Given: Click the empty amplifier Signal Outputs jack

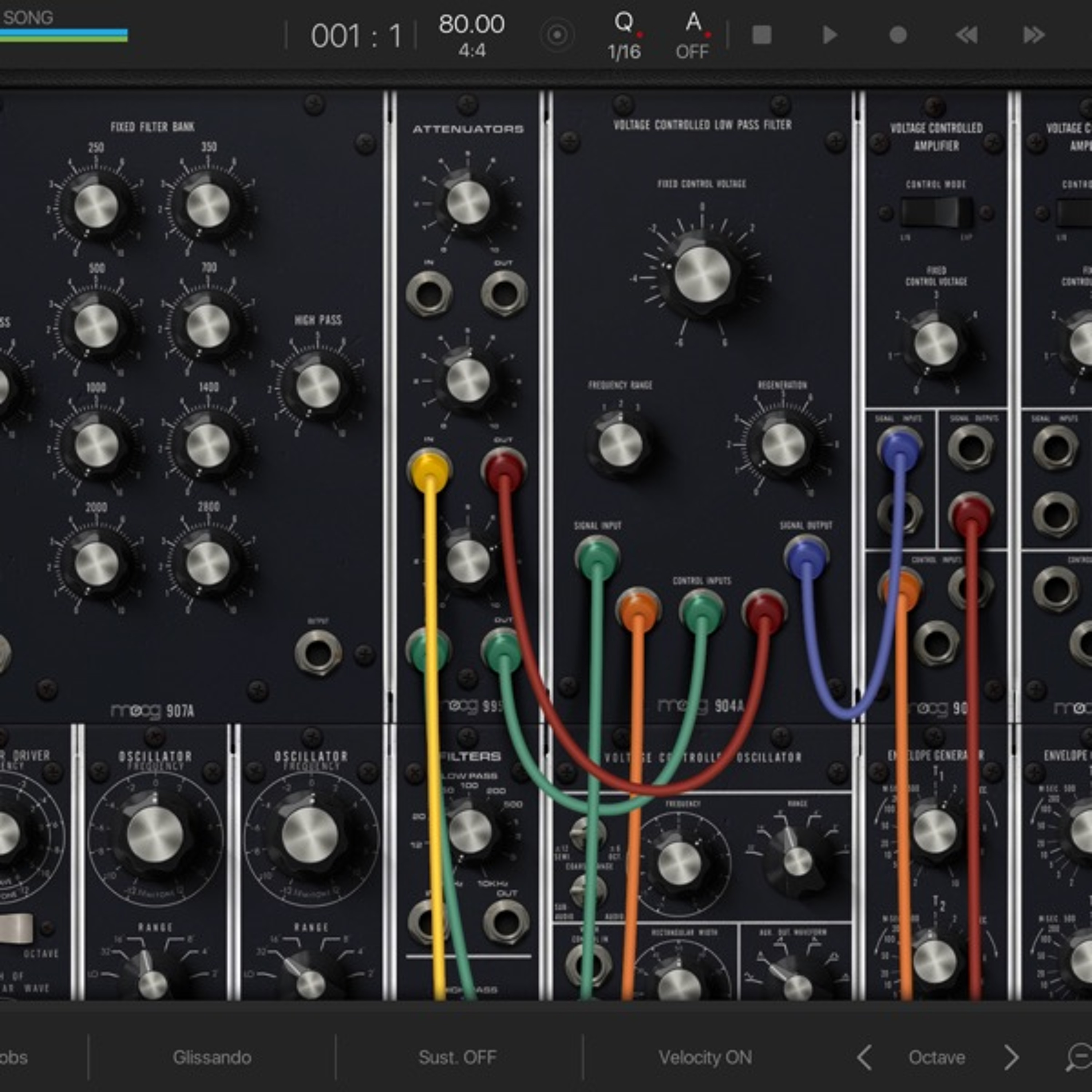Looking at the screenshot, I should coord(971,448).
